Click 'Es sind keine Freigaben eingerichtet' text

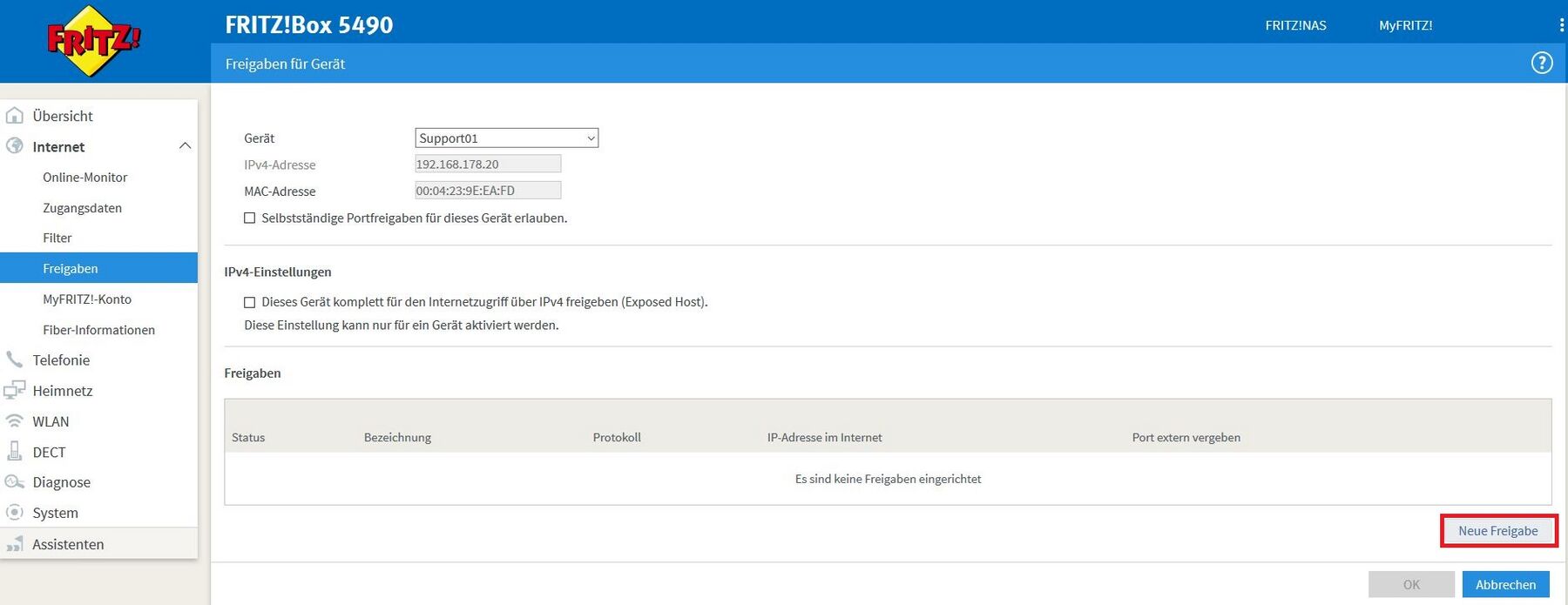click(888, 479)
